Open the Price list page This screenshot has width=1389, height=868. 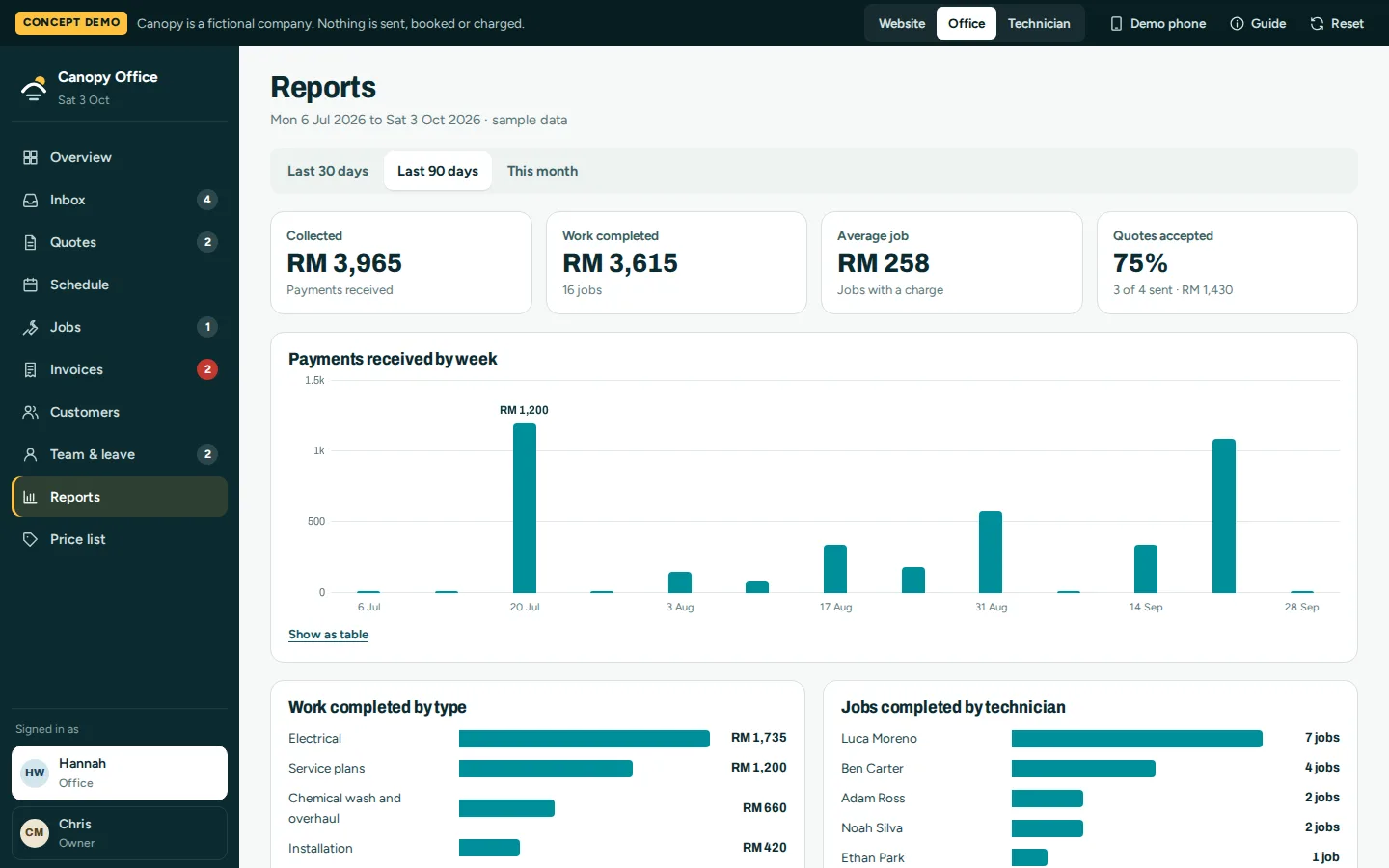(x=120, y=539)
